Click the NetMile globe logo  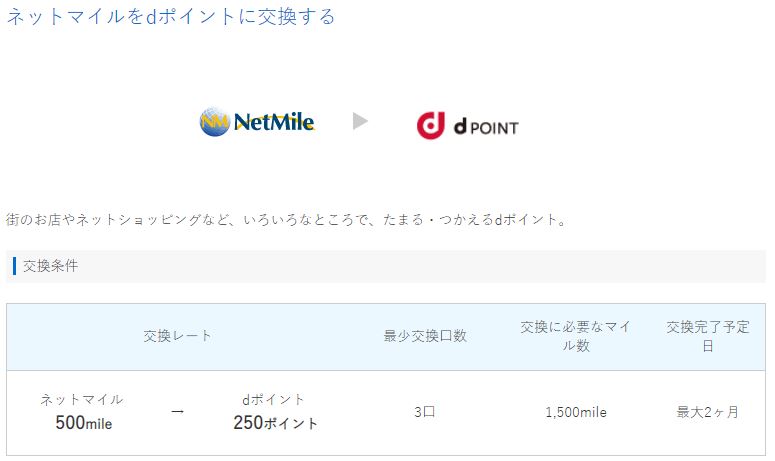[x=215, y=122]
